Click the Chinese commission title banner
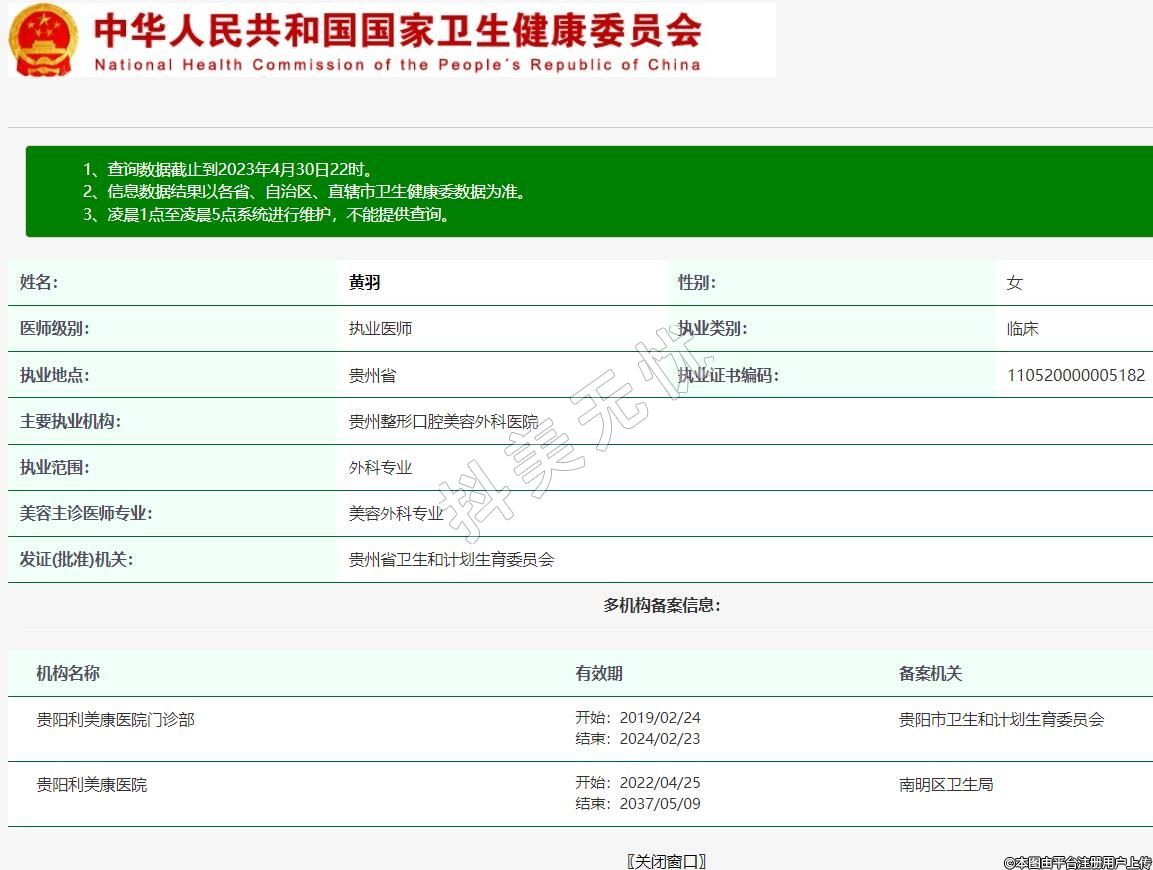 tap(398, 29)
